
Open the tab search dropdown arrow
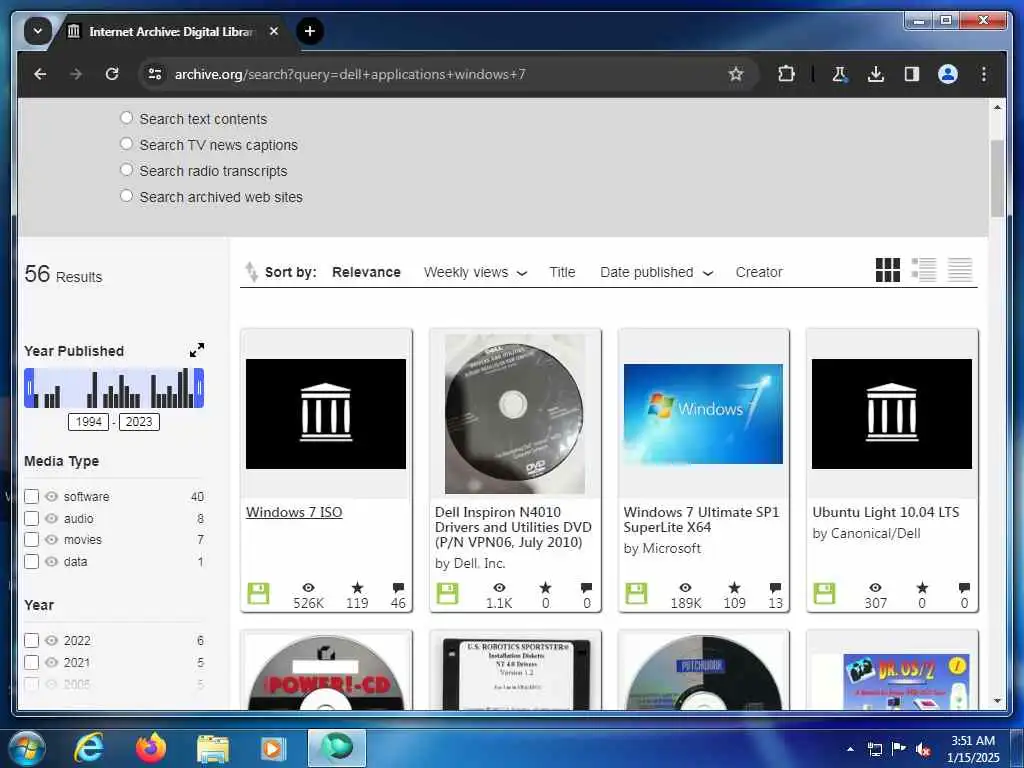click(38, 31)
